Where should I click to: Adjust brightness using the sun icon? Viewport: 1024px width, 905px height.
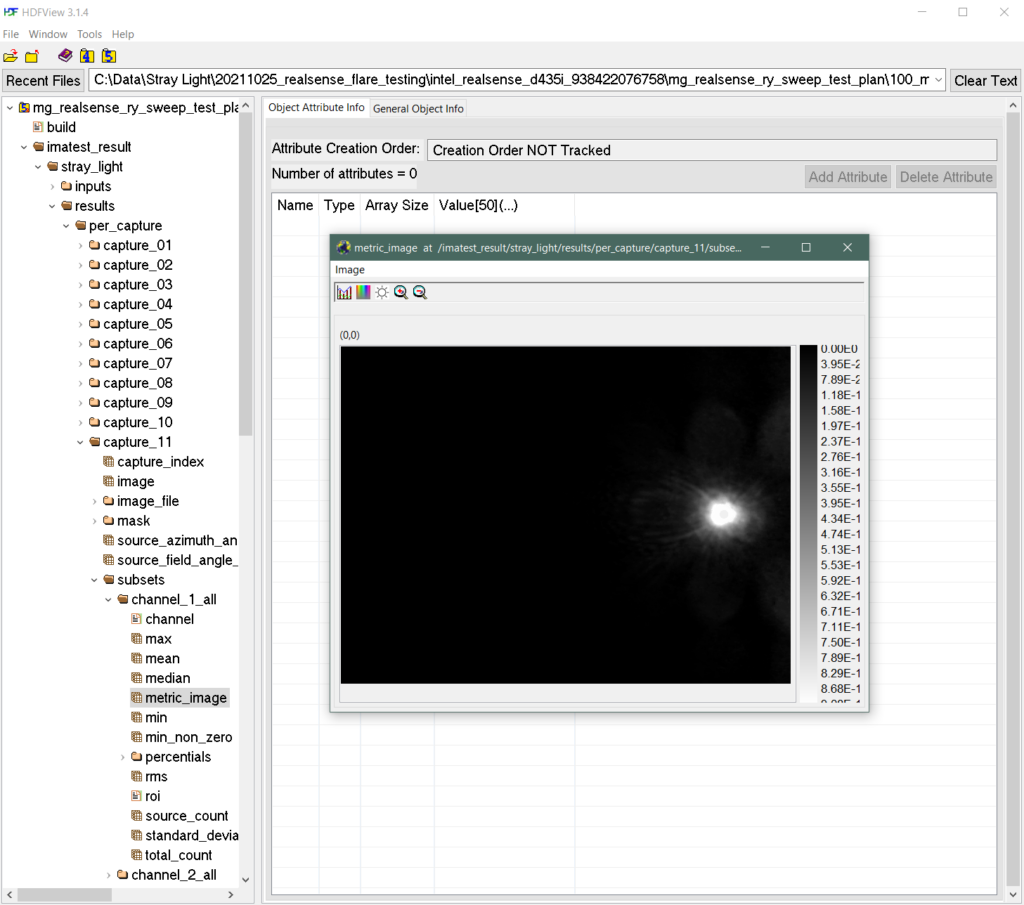[381, 292]
